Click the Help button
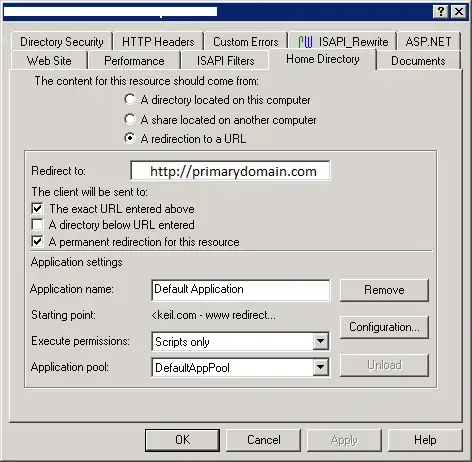 click(425, 440)
